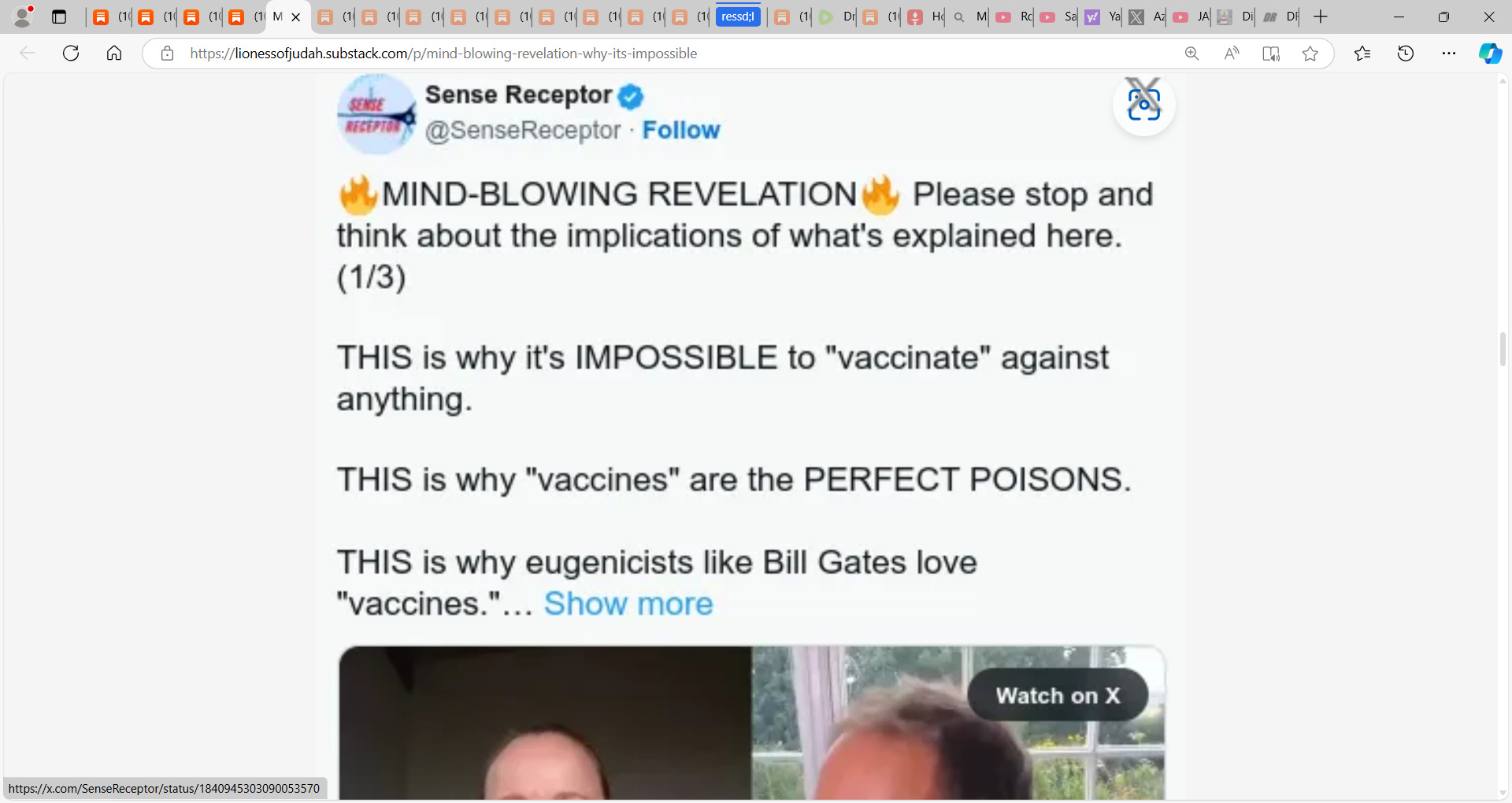Click the substack URL address field

pyautogui.click(x=677, y=54)
